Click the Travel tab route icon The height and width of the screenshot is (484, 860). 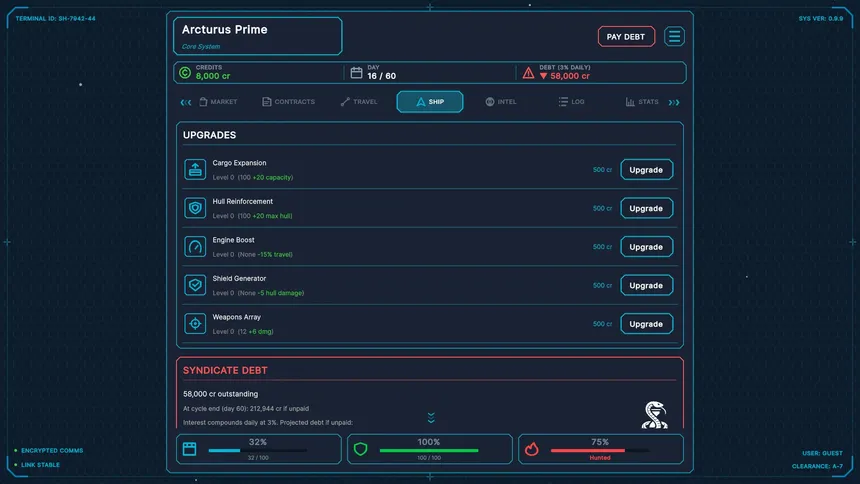pyautogui.click(x=345, y=102)
